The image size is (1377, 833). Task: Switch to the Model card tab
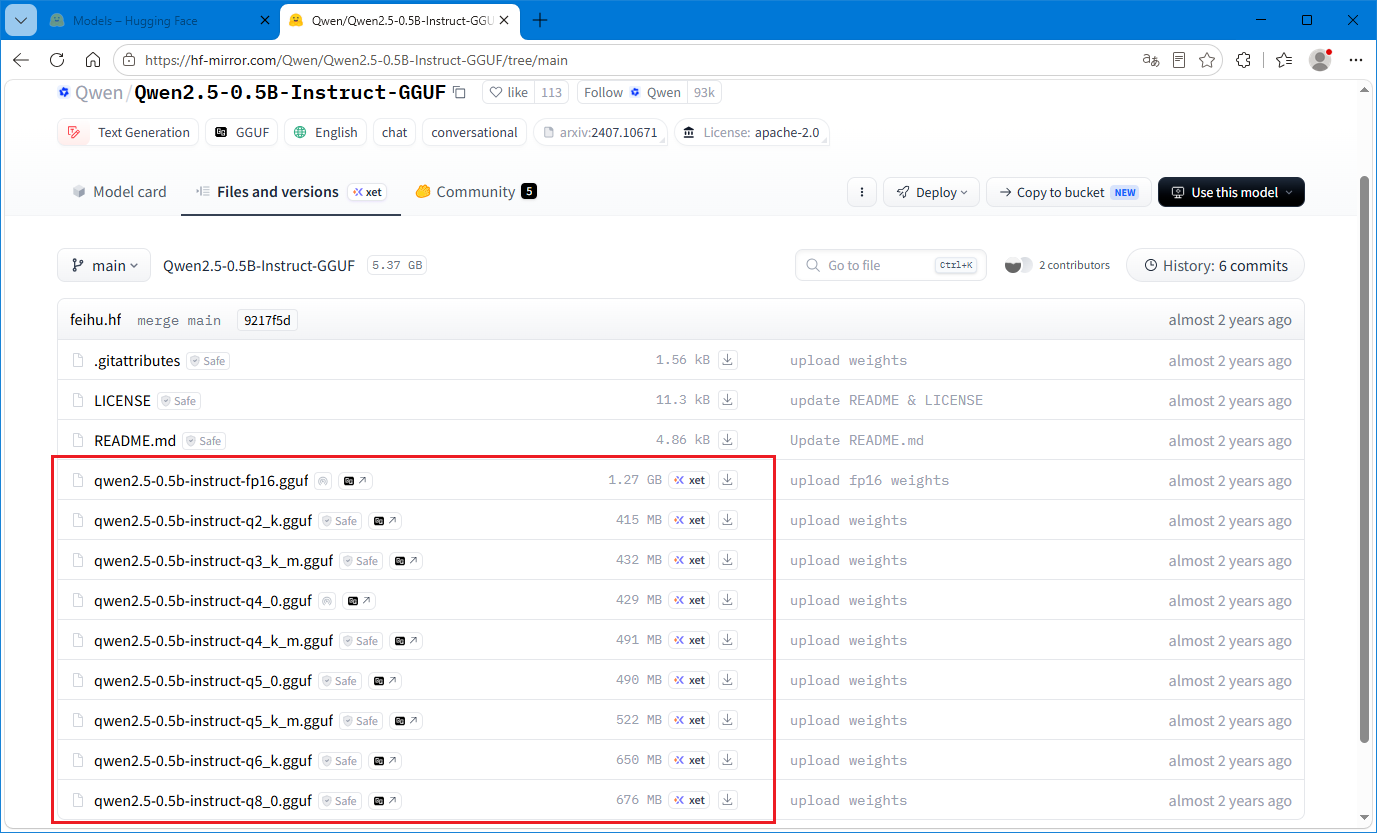pos(119,192)
